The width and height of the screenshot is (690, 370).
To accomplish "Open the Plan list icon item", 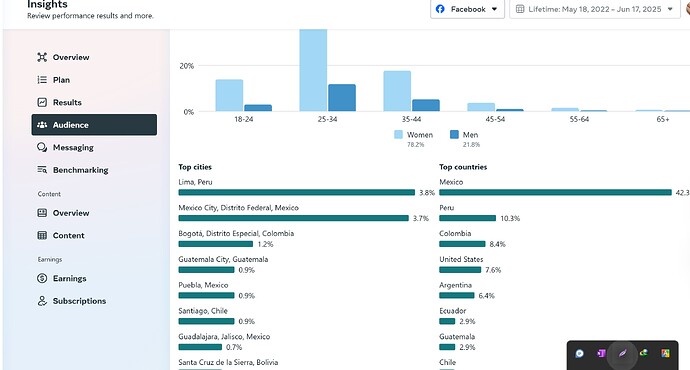I will pos(42,80).
